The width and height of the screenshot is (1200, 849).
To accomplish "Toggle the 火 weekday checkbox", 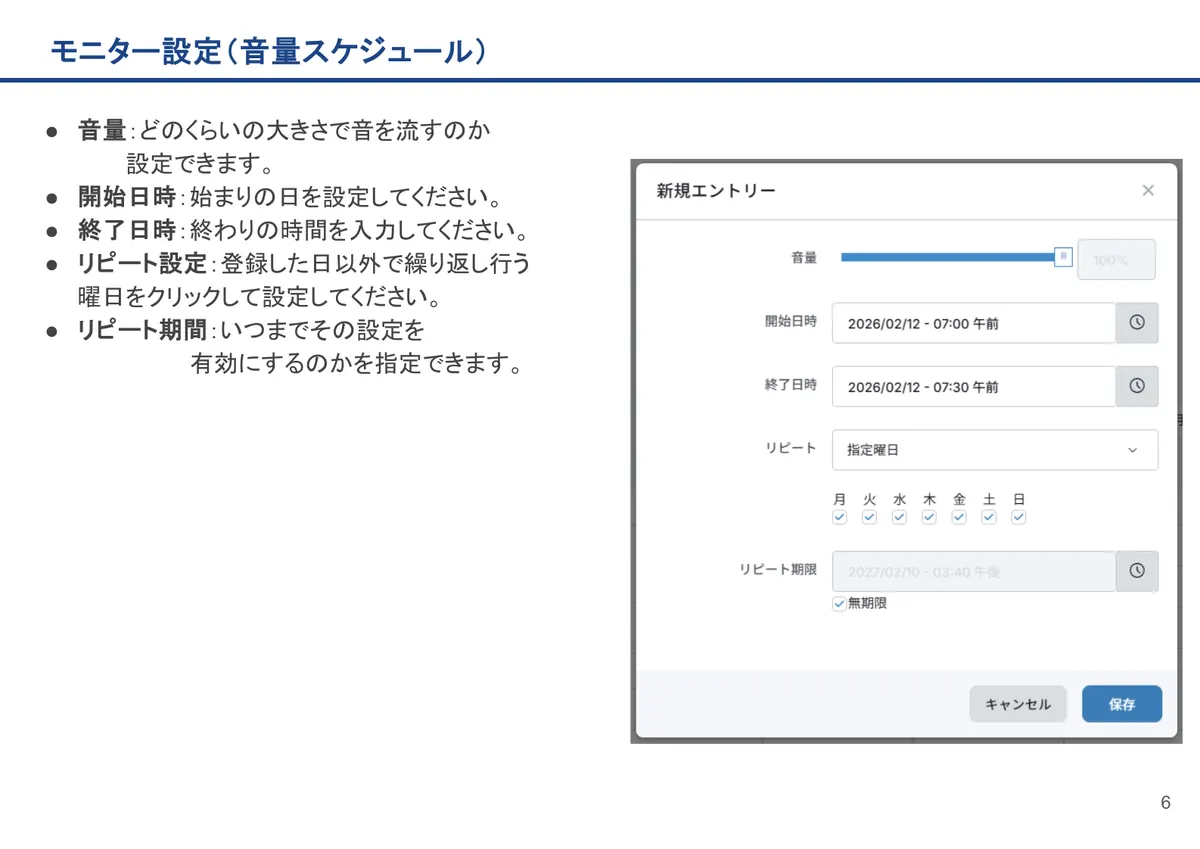I will [x=869, y=517].
